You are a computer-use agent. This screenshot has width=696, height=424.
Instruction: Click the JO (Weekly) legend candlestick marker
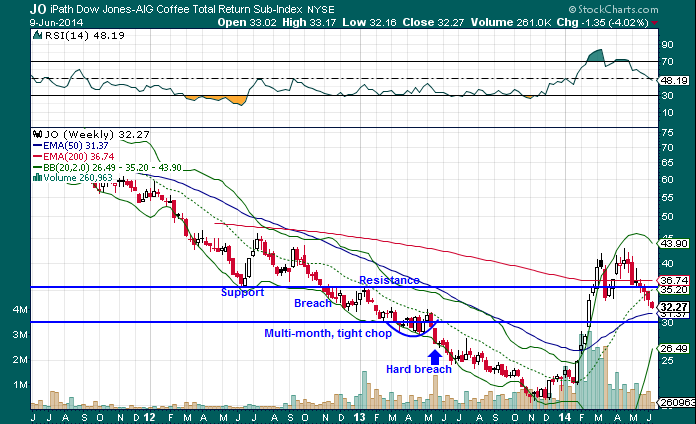coord(36,132)
